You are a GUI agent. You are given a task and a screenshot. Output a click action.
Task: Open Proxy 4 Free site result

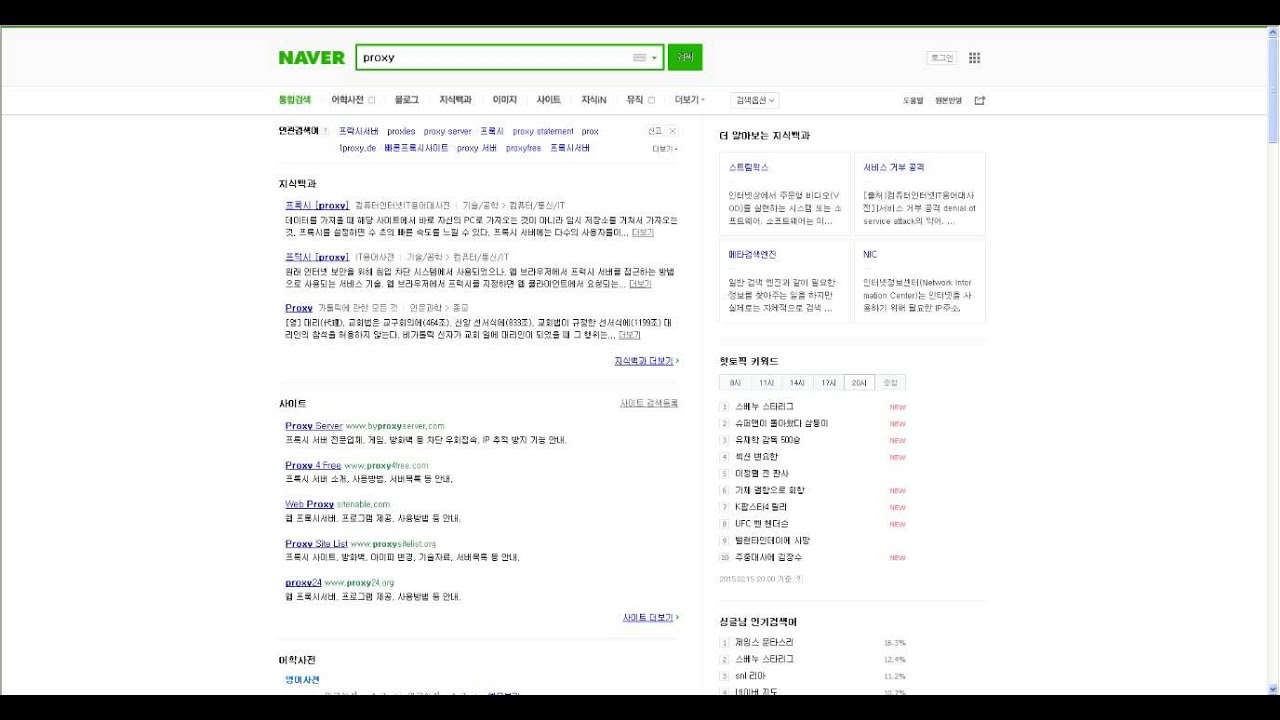(x=313, y=465)
